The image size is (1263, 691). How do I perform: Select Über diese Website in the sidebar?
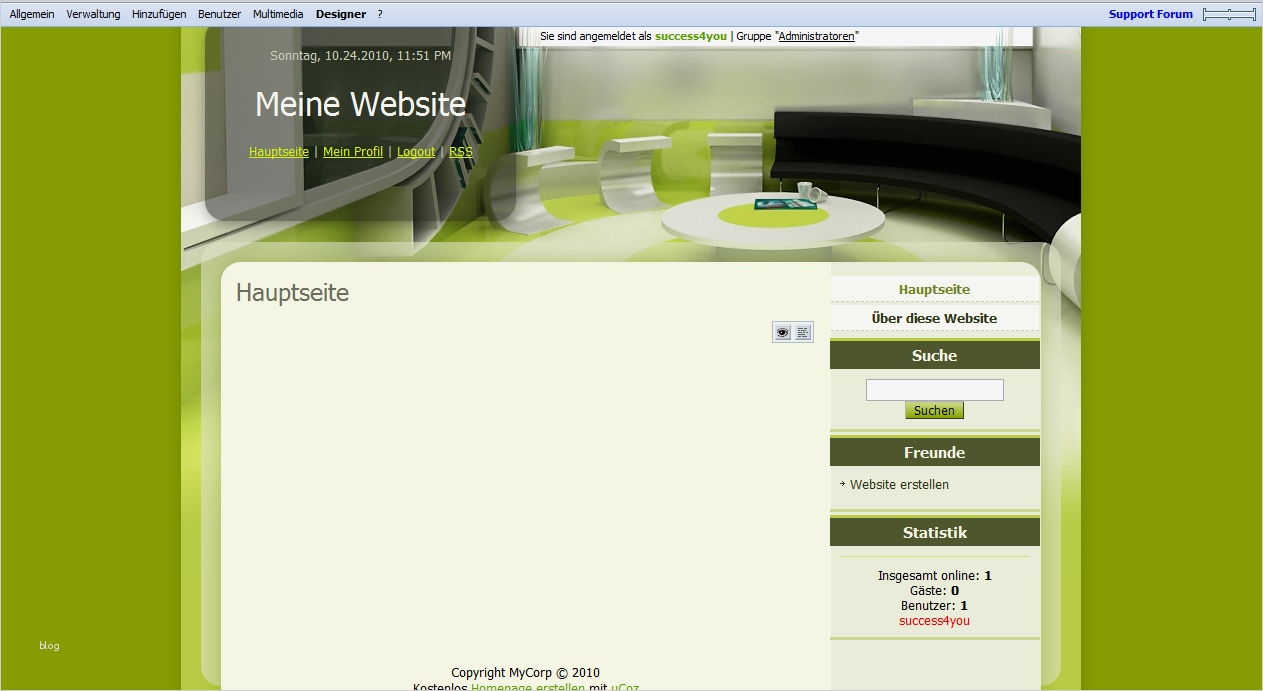point(934,318)
